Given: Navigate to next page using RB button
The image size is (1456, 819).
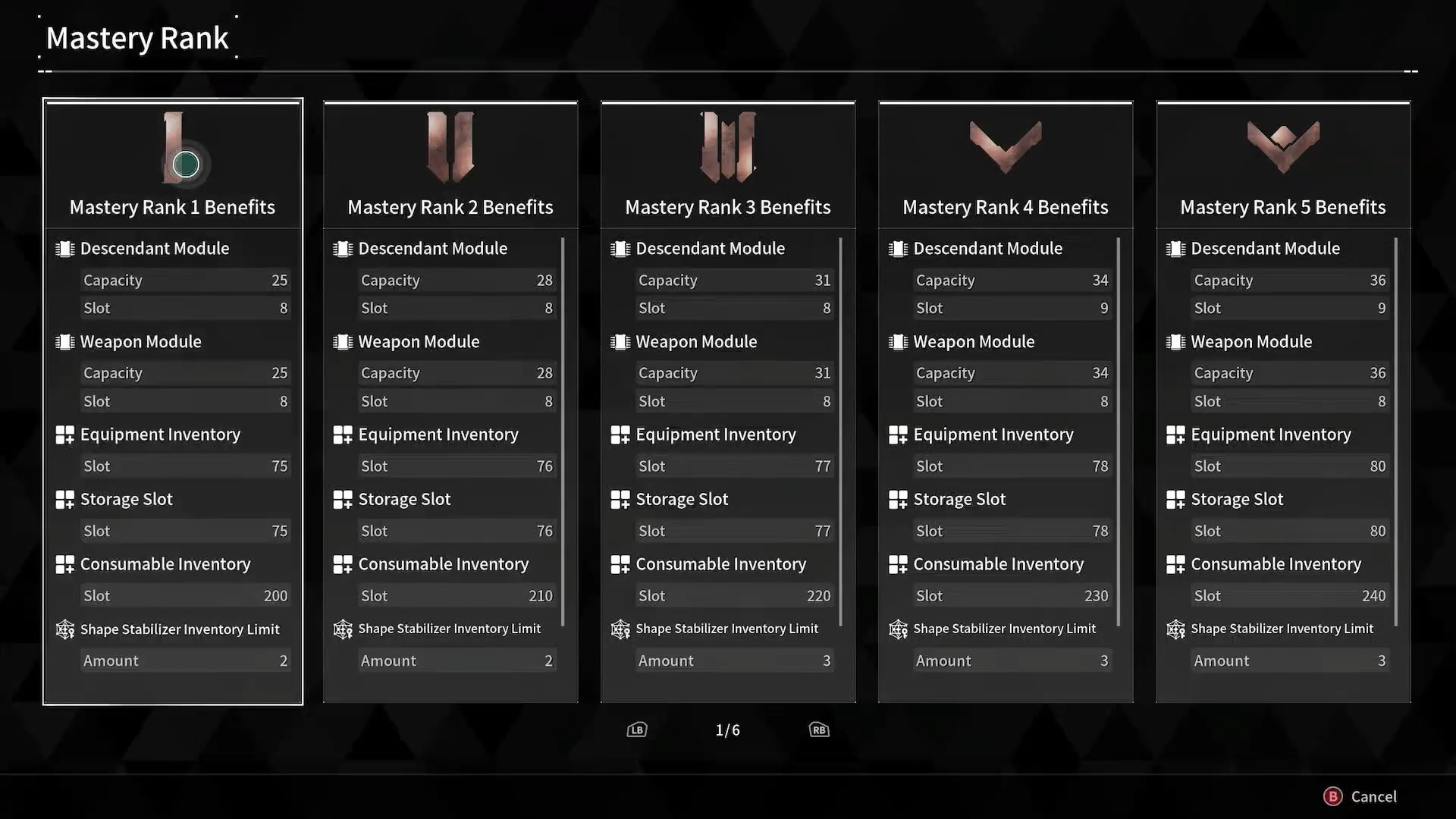Looking at the screenshot, I should (818, 730).
